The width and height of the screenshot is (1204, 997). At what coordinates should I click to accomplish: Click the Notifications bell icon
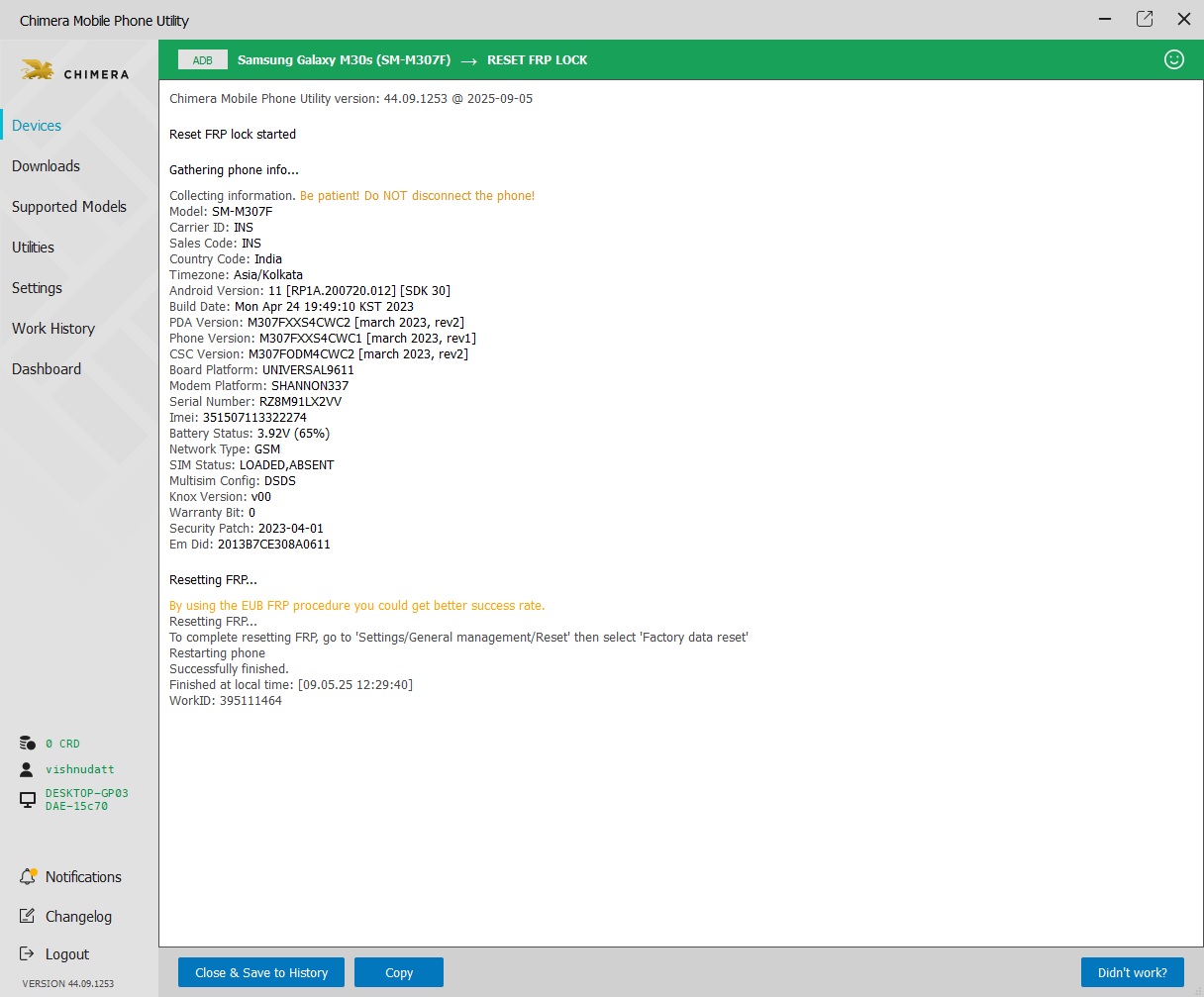[x=28, y=877]
